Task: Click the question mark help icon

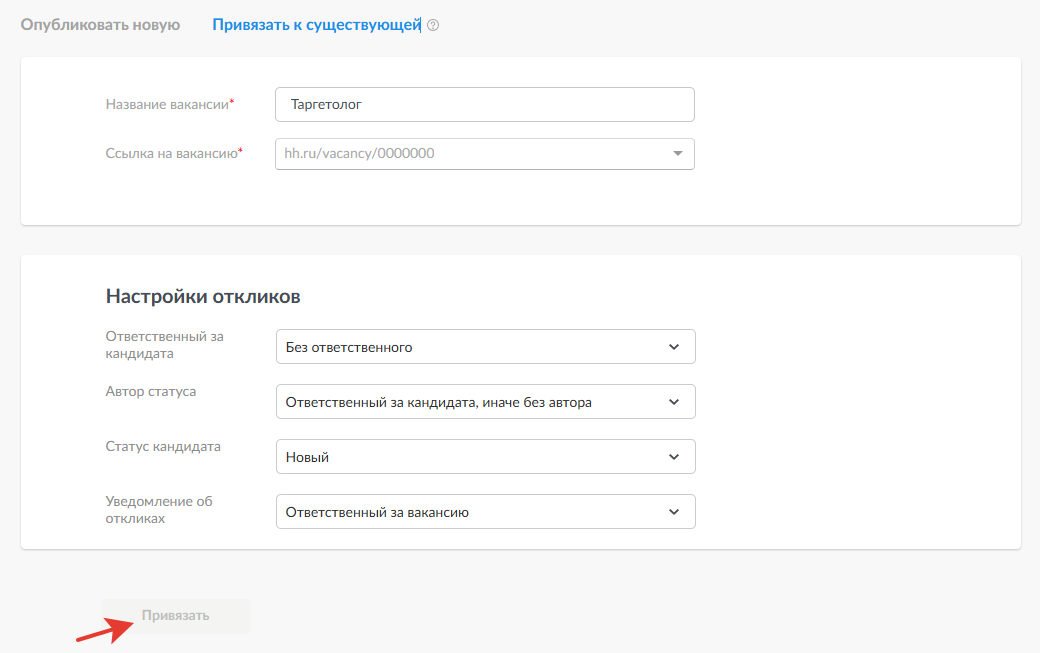Action: (x=433, y=26)
